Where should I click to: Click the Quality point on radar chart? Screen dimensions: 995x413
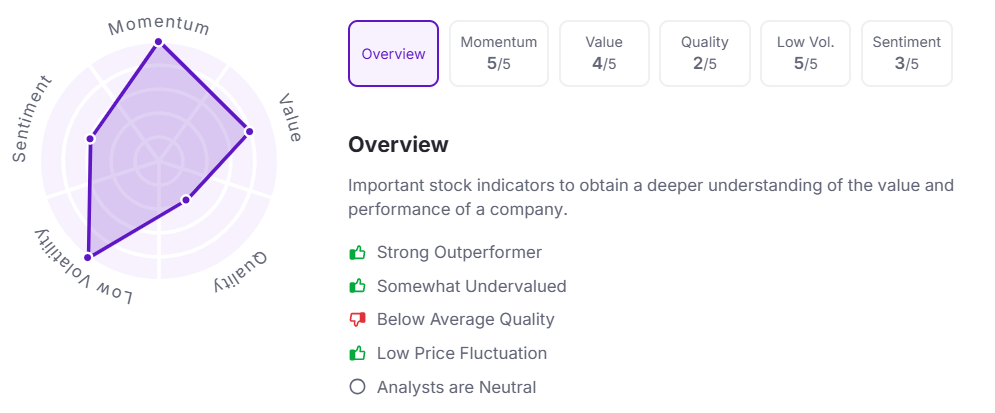click(x=185, y=201)
